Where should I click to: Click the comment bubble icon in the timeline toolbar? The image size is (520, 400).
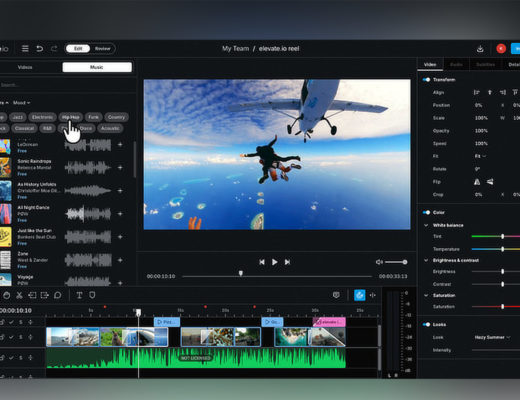tap(57, 295)
